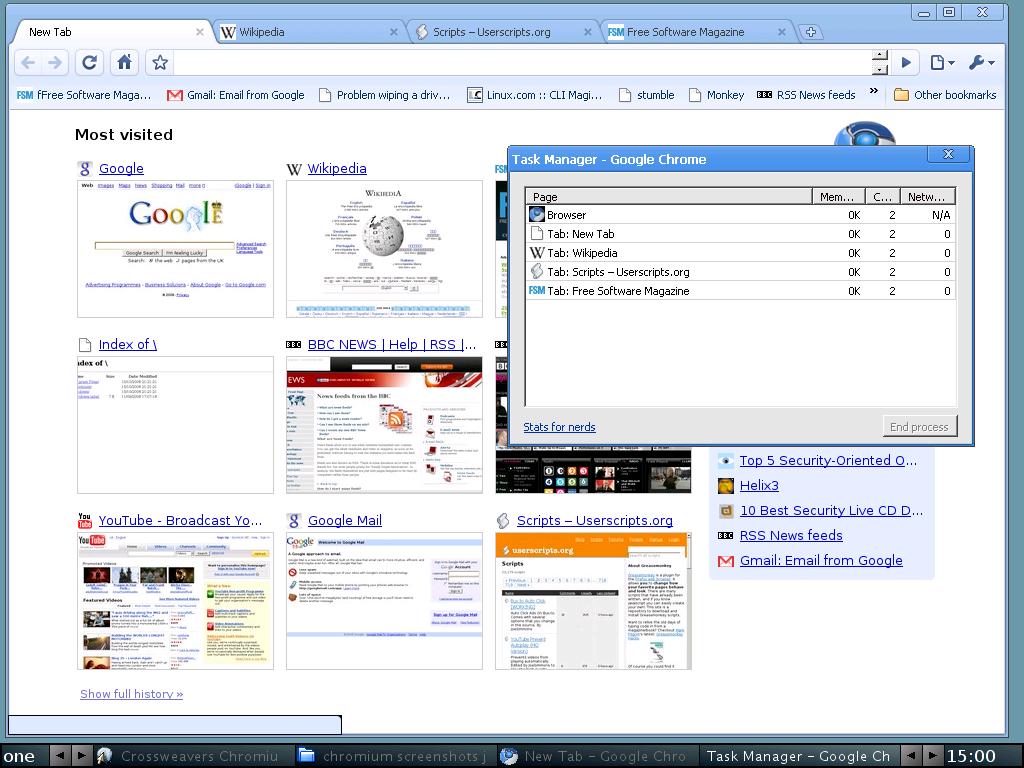Open the wrench tools menu

[982, 63]
